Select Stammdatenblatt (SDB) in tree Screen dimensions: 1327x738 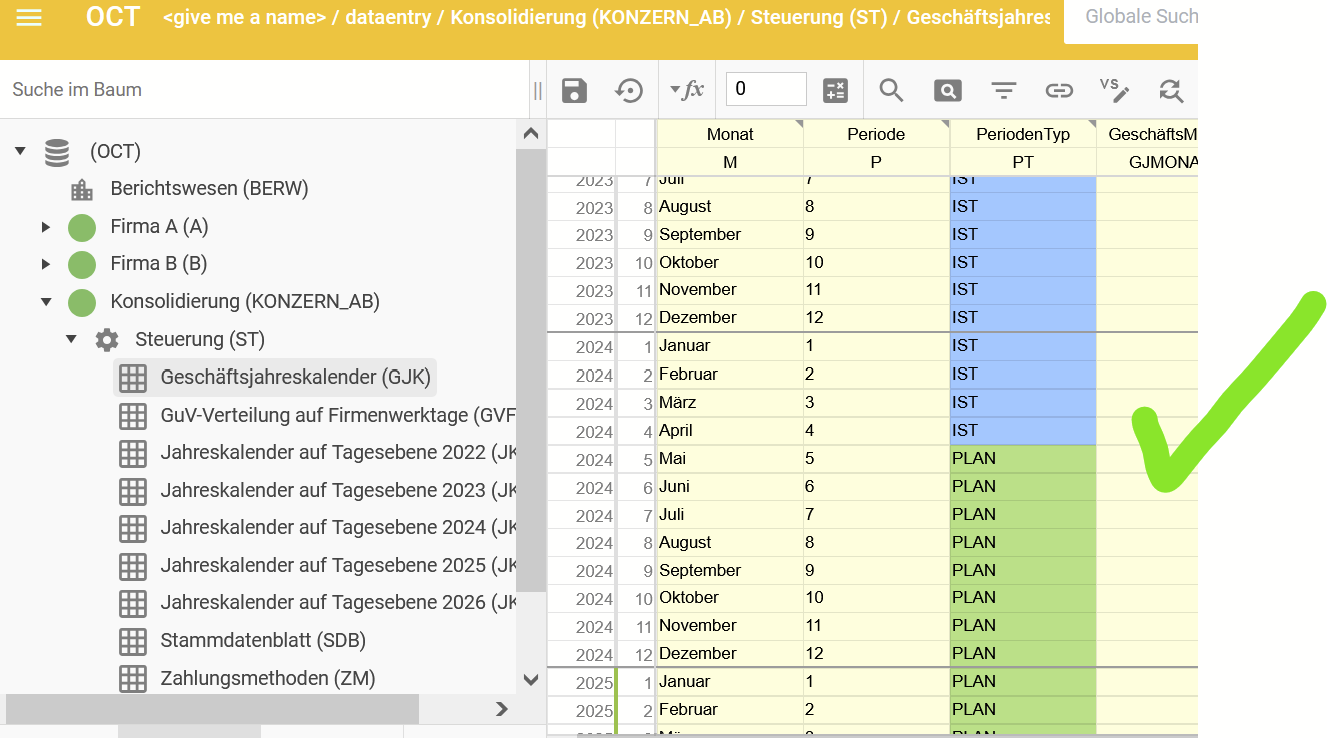[x=262, y=640]
